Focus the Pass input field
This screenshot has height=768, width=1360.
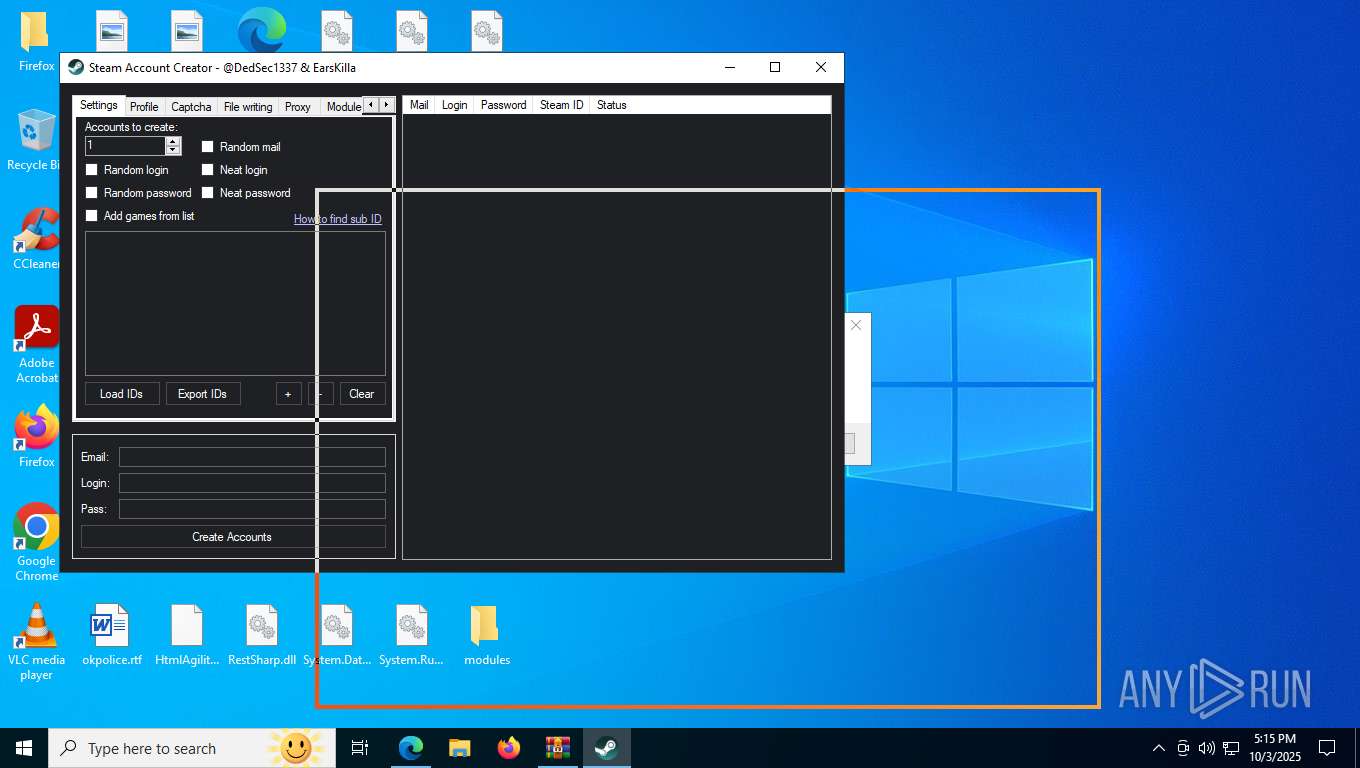coord(252,509)
